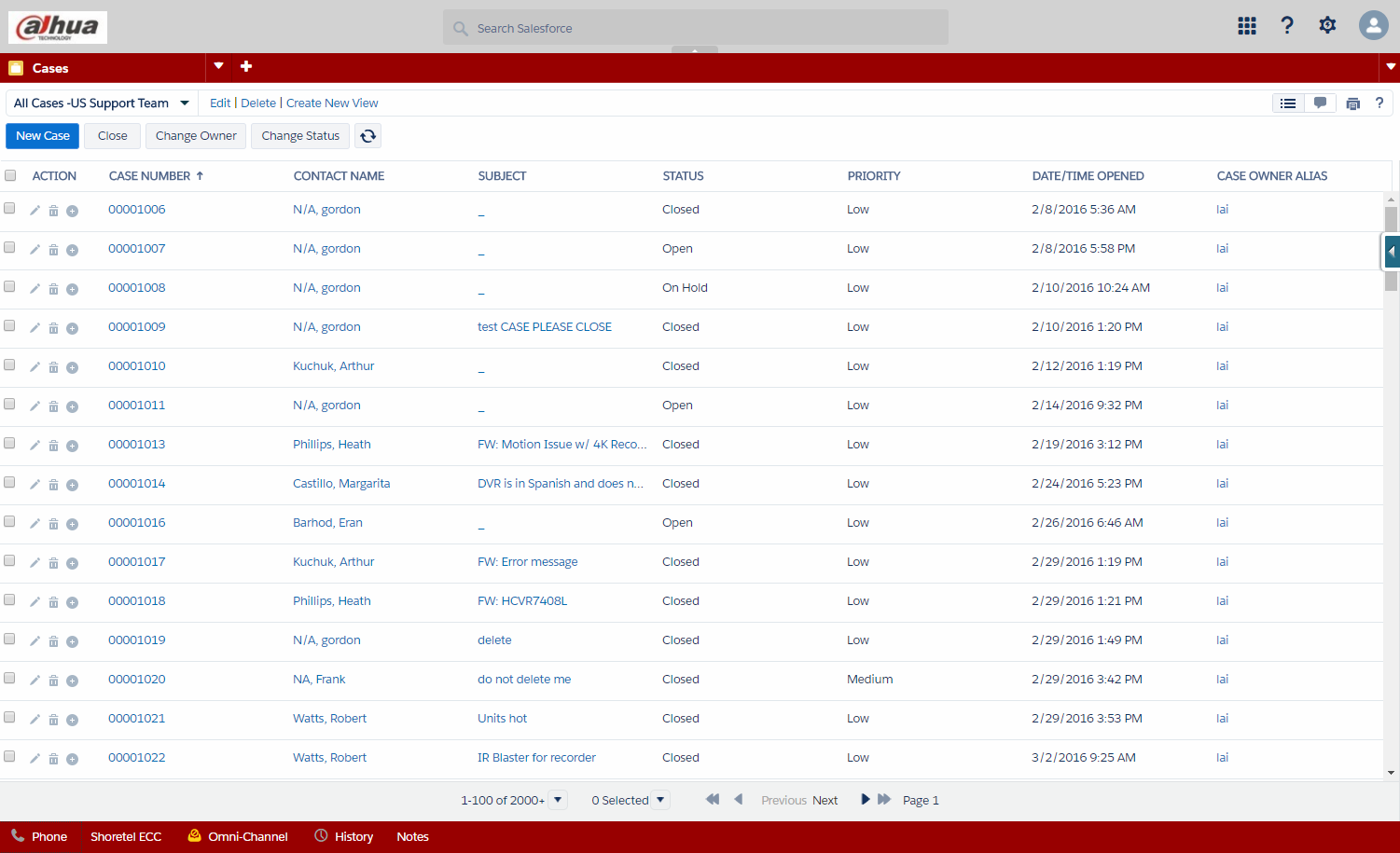Screen dimensions: 1400x853
Task: Edit case 00001017 with pencil icon
Action: (35, 563)
